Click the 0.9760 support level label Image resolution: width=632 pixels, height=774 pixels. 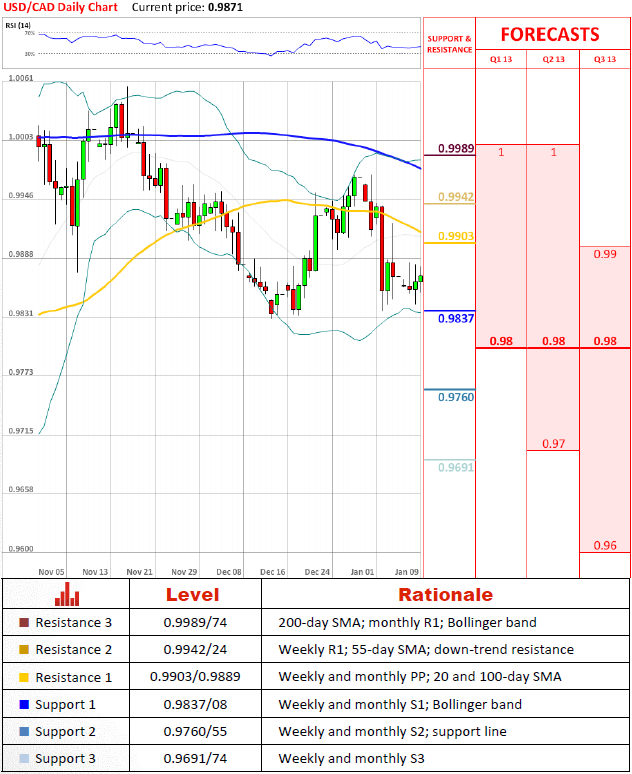[x=456, y=397]
